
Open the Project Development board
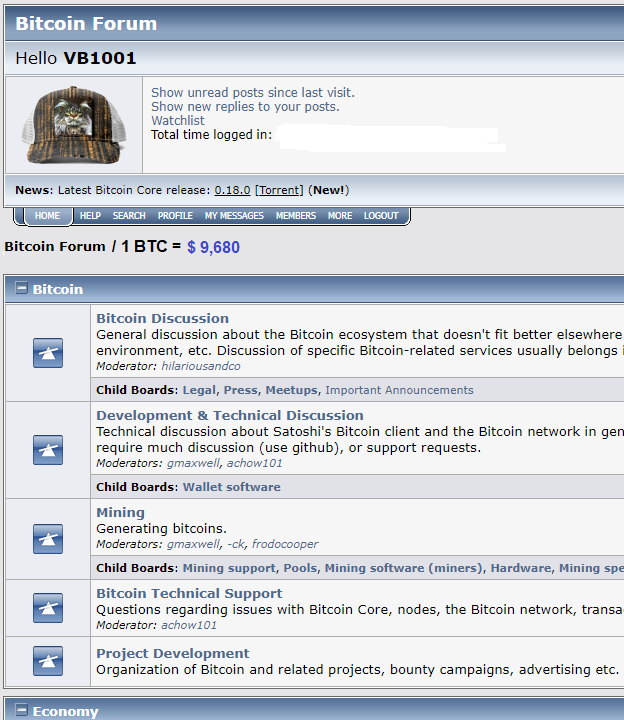173,653
